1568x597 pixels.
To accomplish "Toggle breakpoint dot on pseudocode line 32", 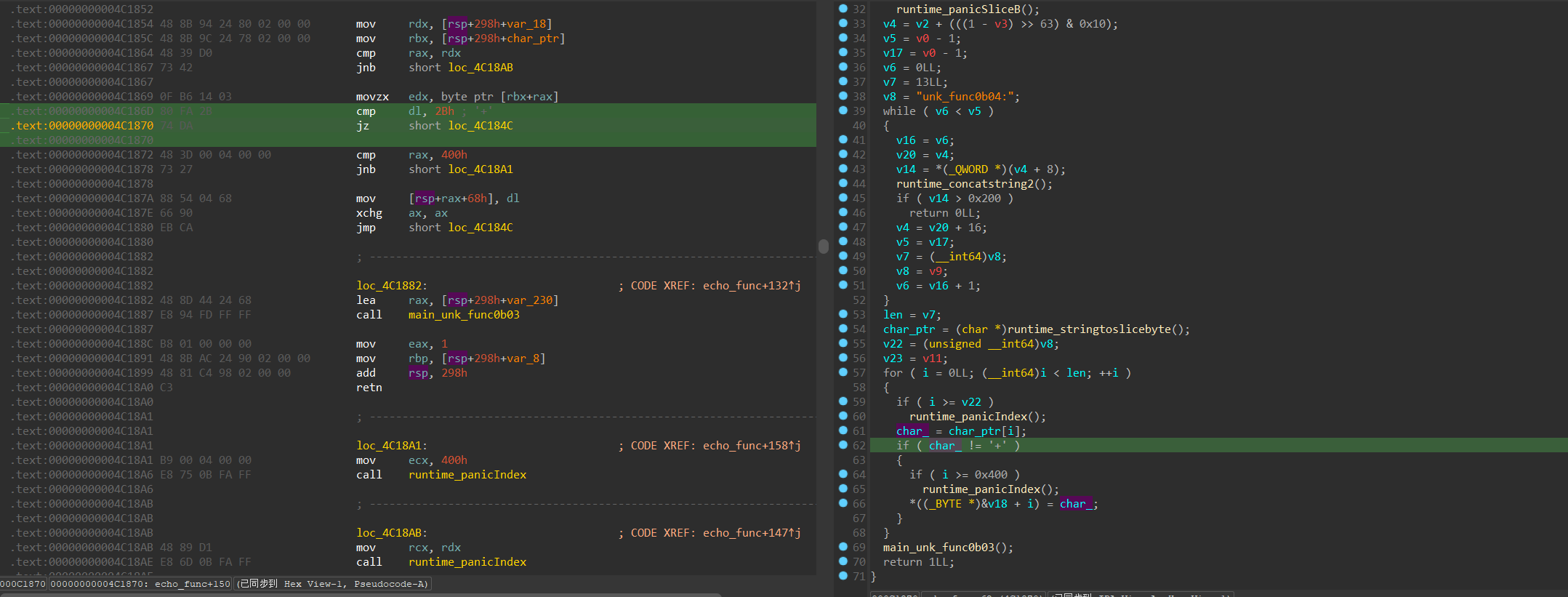I will pyautogui.click(x=843, y=9).
